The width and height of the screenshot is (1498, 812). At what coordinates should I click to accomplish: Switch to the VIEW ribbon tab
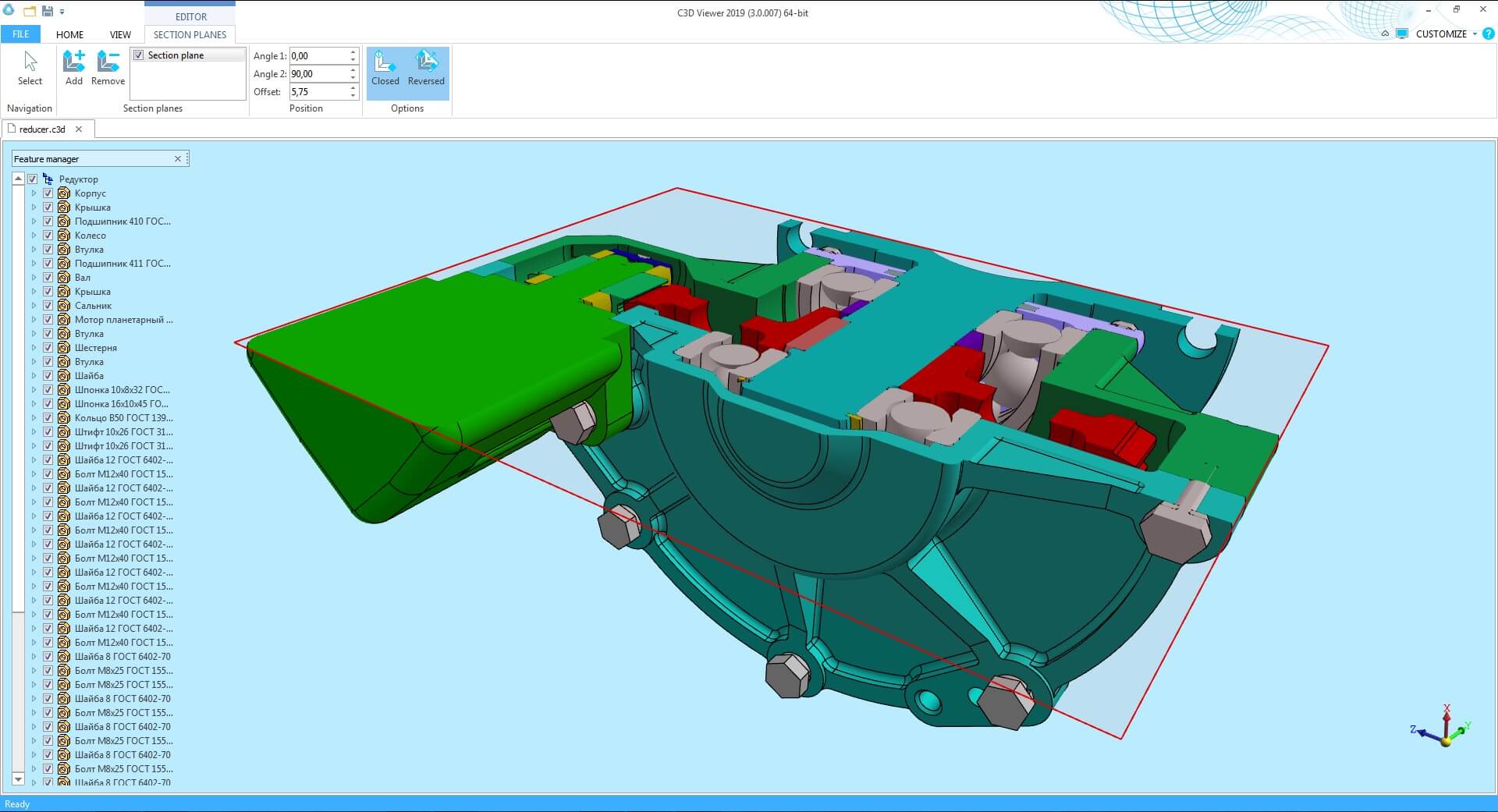point(120,34)
